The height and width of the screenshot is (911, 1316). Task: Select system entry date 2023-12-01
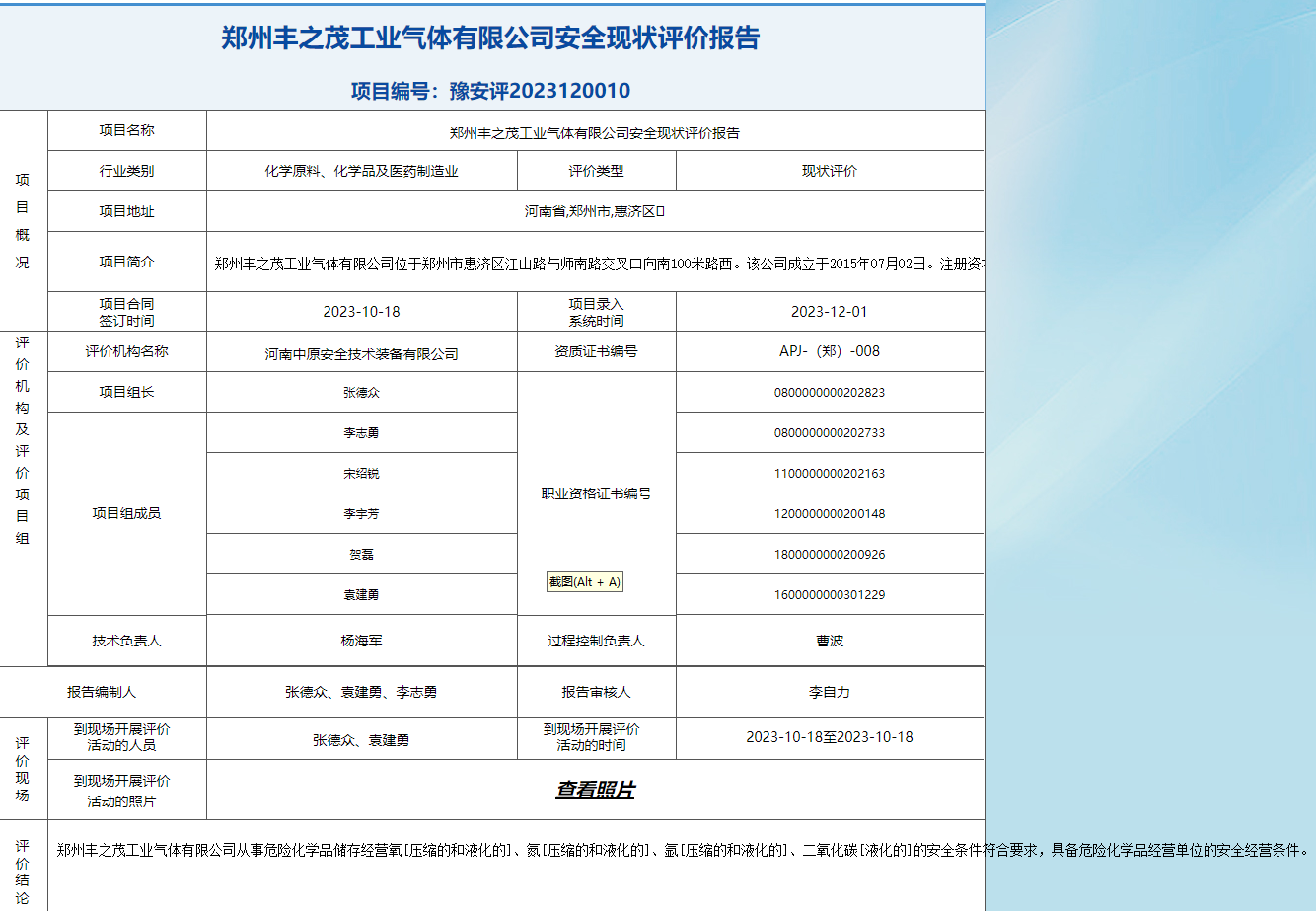coord(830,312)
